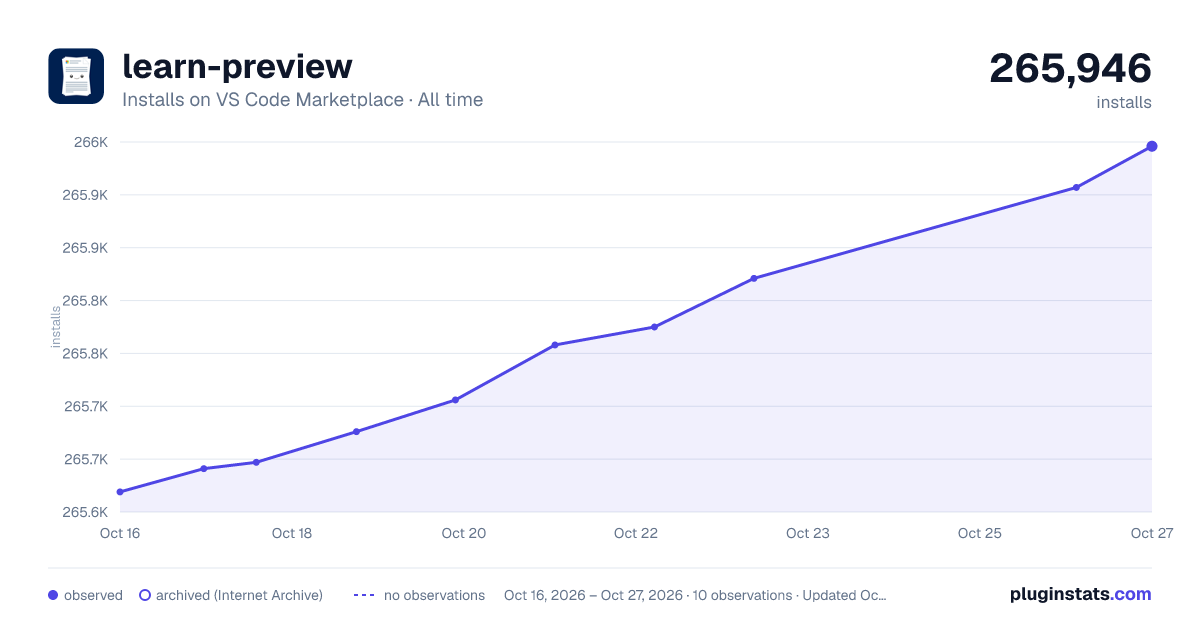Click the 'observed' legend label

(x=93, y=595)
